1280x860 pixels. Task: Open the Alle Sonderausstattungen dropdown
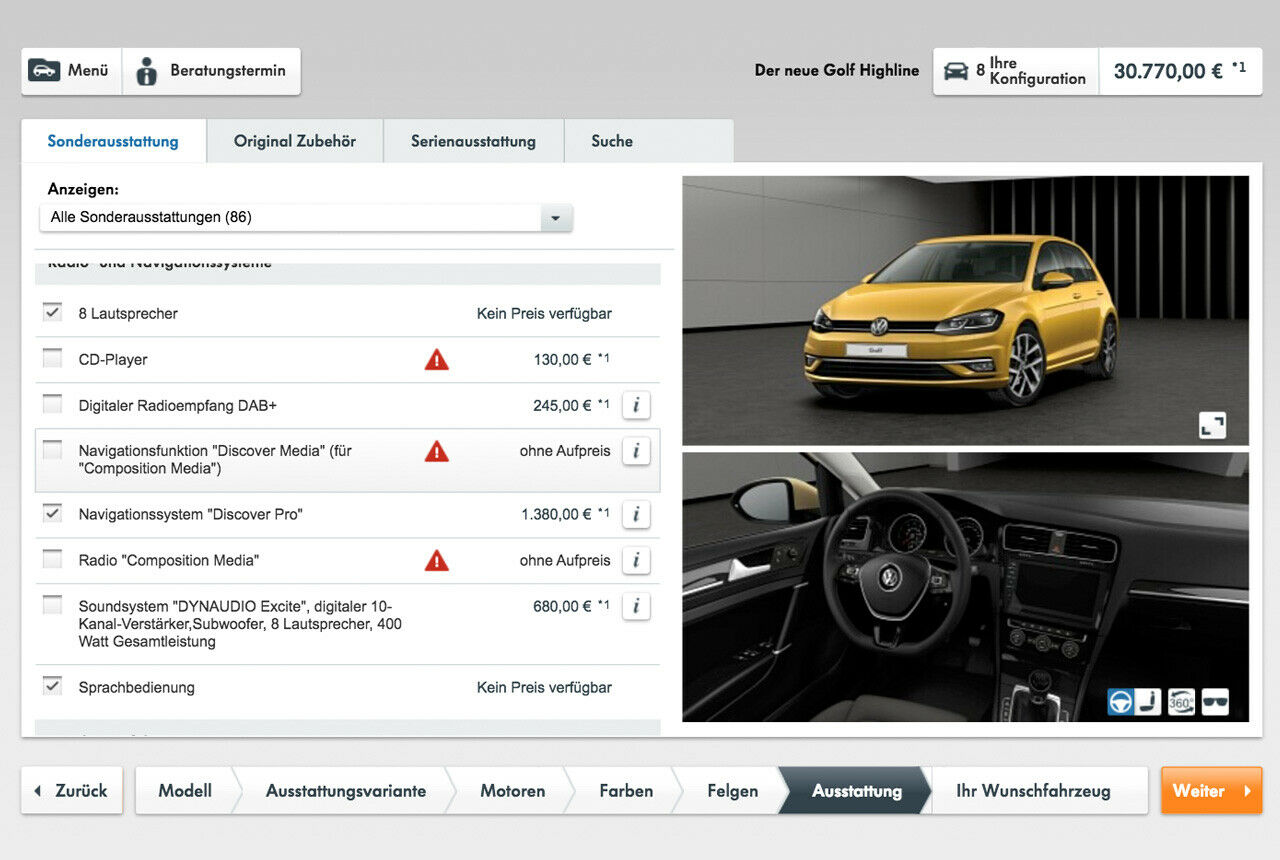pyautogui.click(x=306, y=217)
